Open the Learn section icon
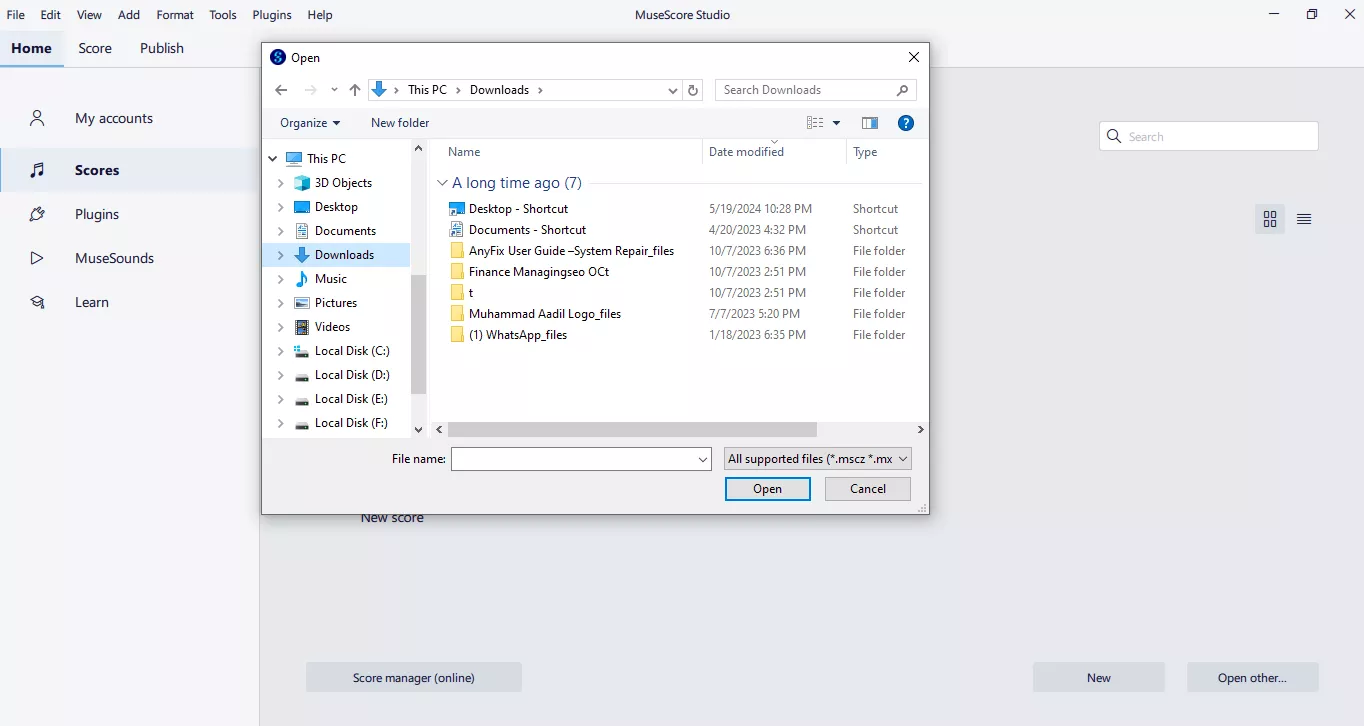The width and height of the screenshot is (1364, 726). (37, 302)
